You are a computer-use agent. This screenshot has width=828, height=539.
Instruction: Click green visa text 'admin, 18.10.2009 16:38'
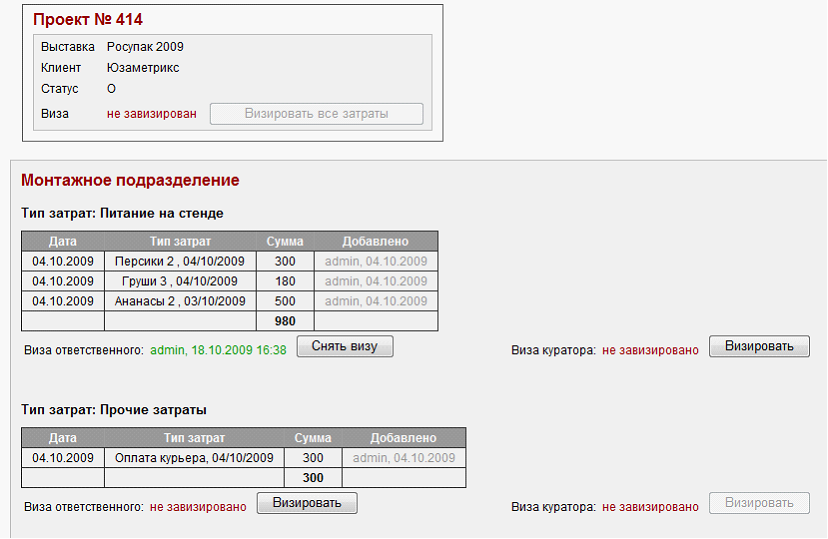218,350
